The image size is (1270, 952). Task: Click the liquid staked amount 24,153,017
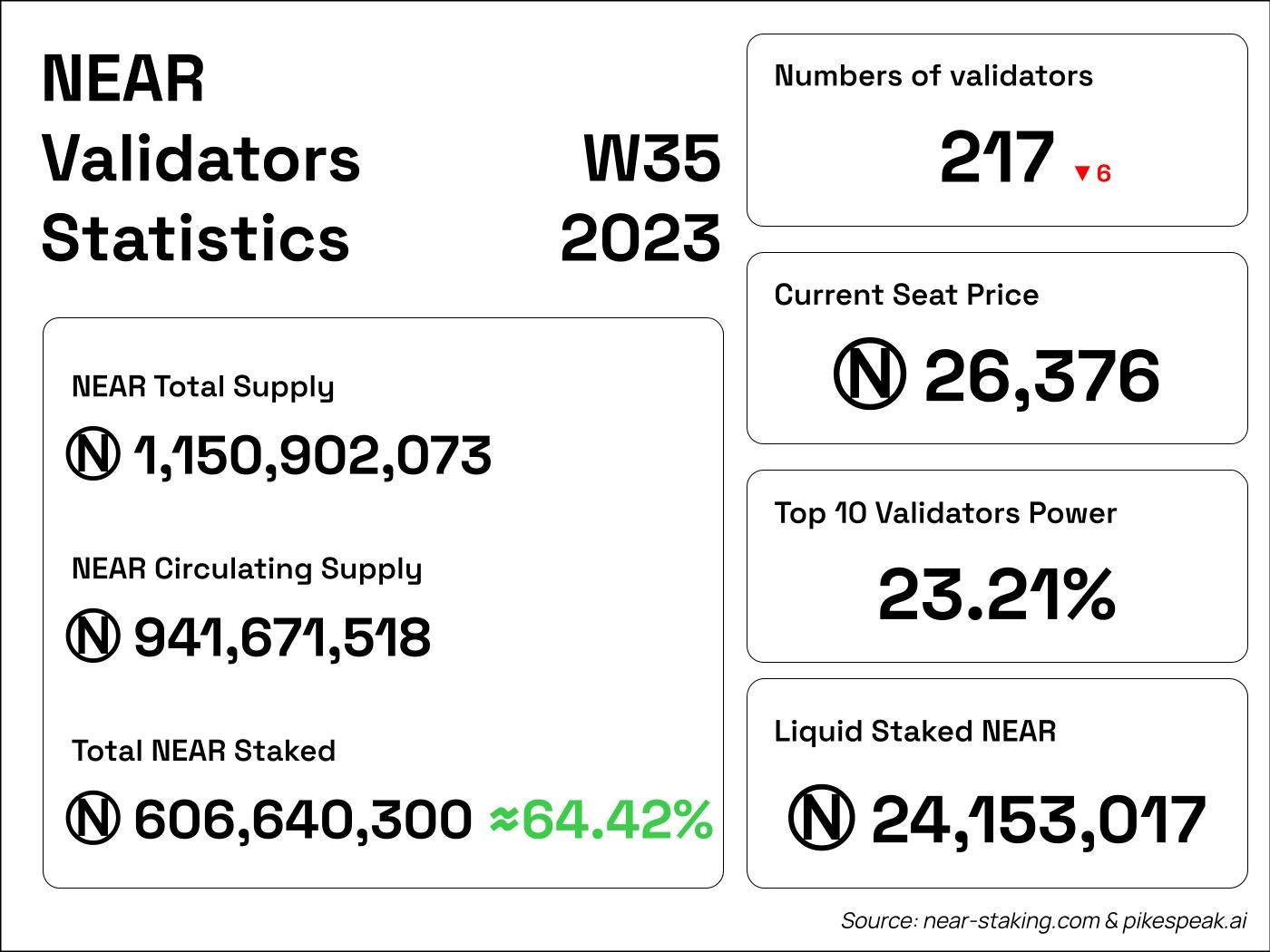click(1038, 820)
